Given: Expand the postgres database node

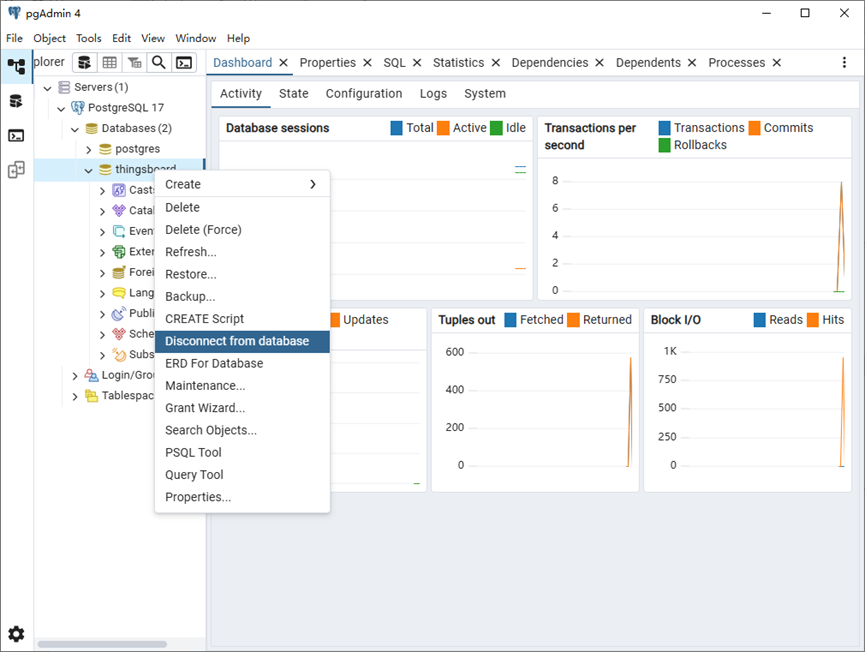Looking at the screenshot, I should [x=89, y=149].
